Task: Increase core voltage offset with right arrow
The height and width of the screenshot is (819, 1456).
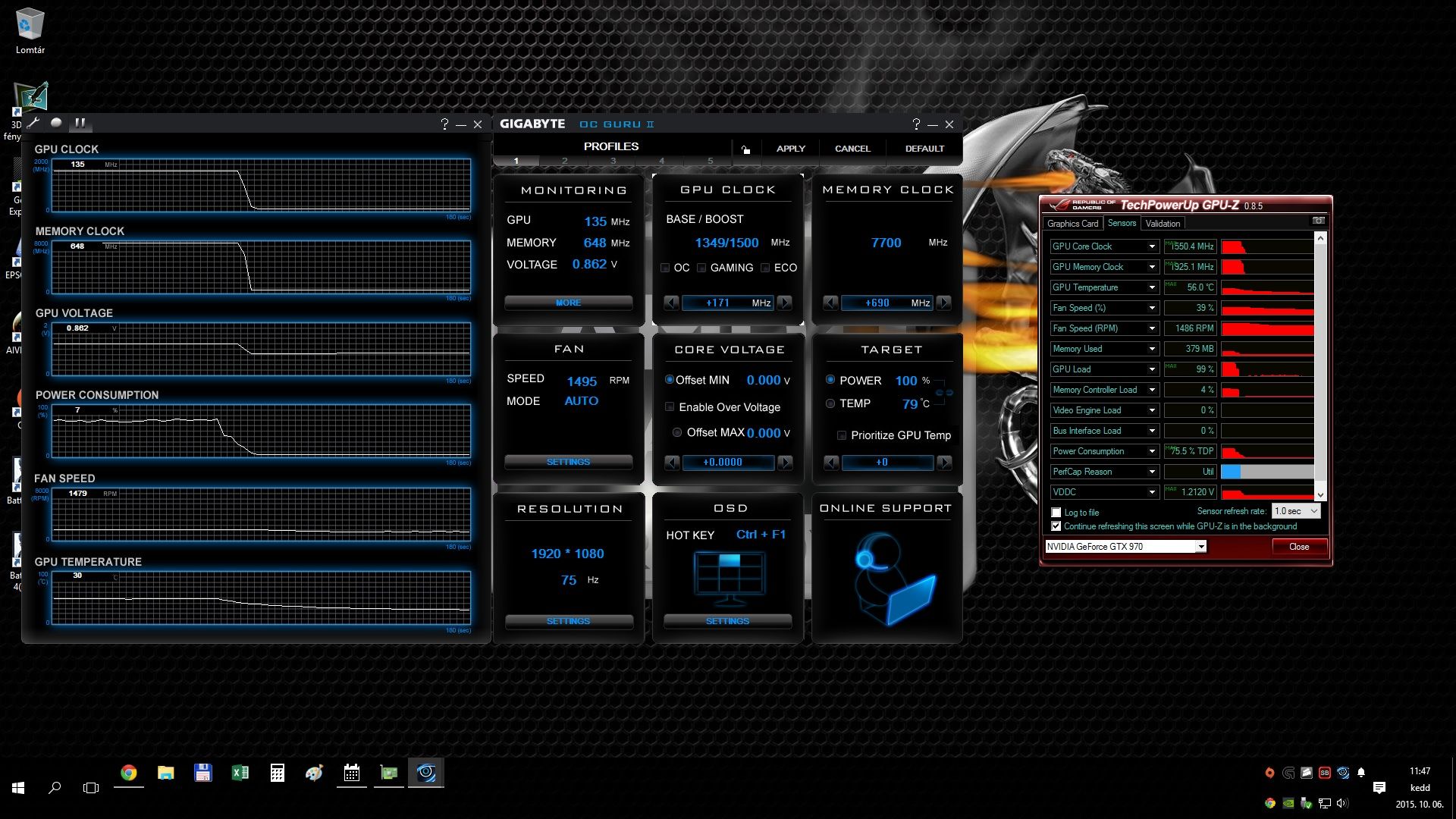Action: (x=786, y=462)
